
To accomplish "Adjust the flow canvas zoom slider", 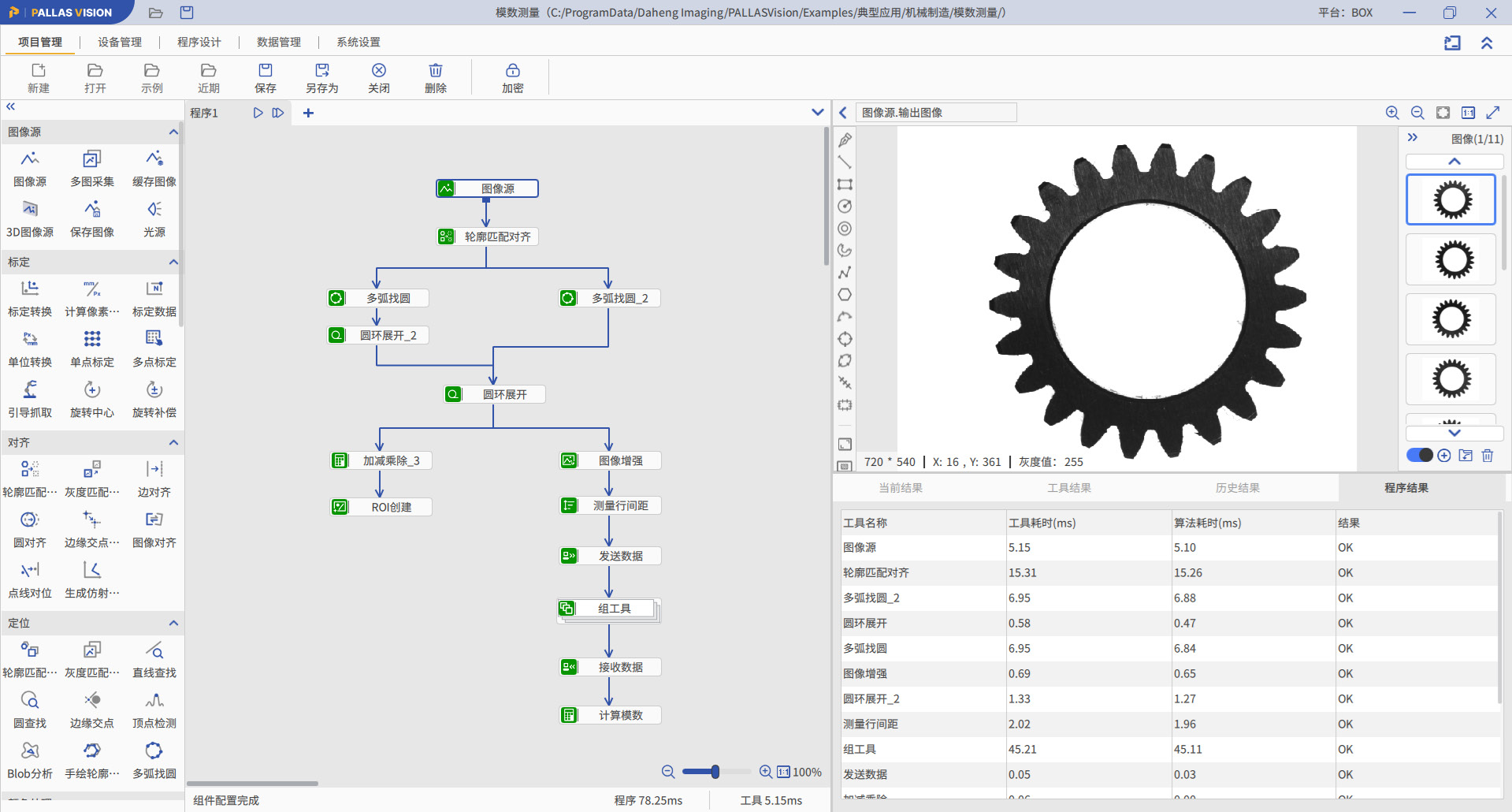I will coord(715,772).
